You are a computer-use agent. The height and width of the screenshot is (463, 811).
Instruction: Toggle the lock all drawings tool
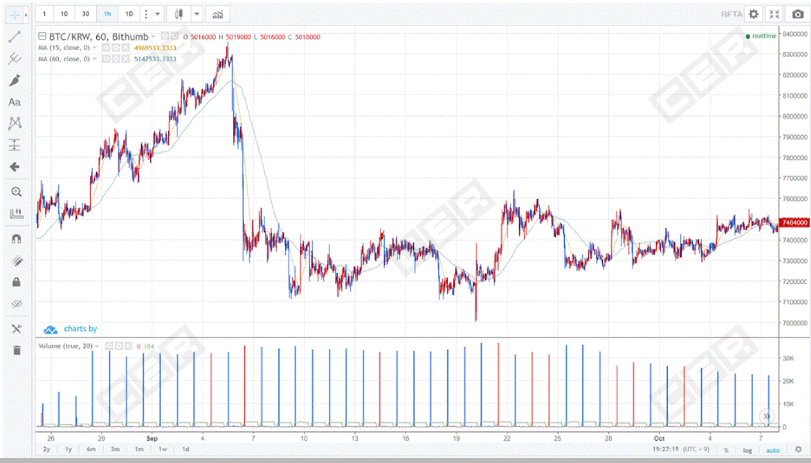(x=15, y=282)
